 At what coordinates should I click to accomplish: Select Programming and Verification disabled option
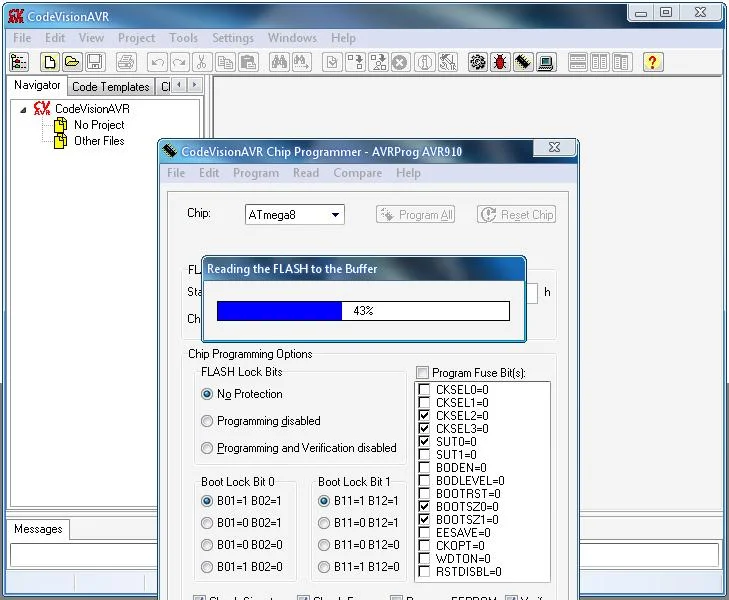pos(207,448)
